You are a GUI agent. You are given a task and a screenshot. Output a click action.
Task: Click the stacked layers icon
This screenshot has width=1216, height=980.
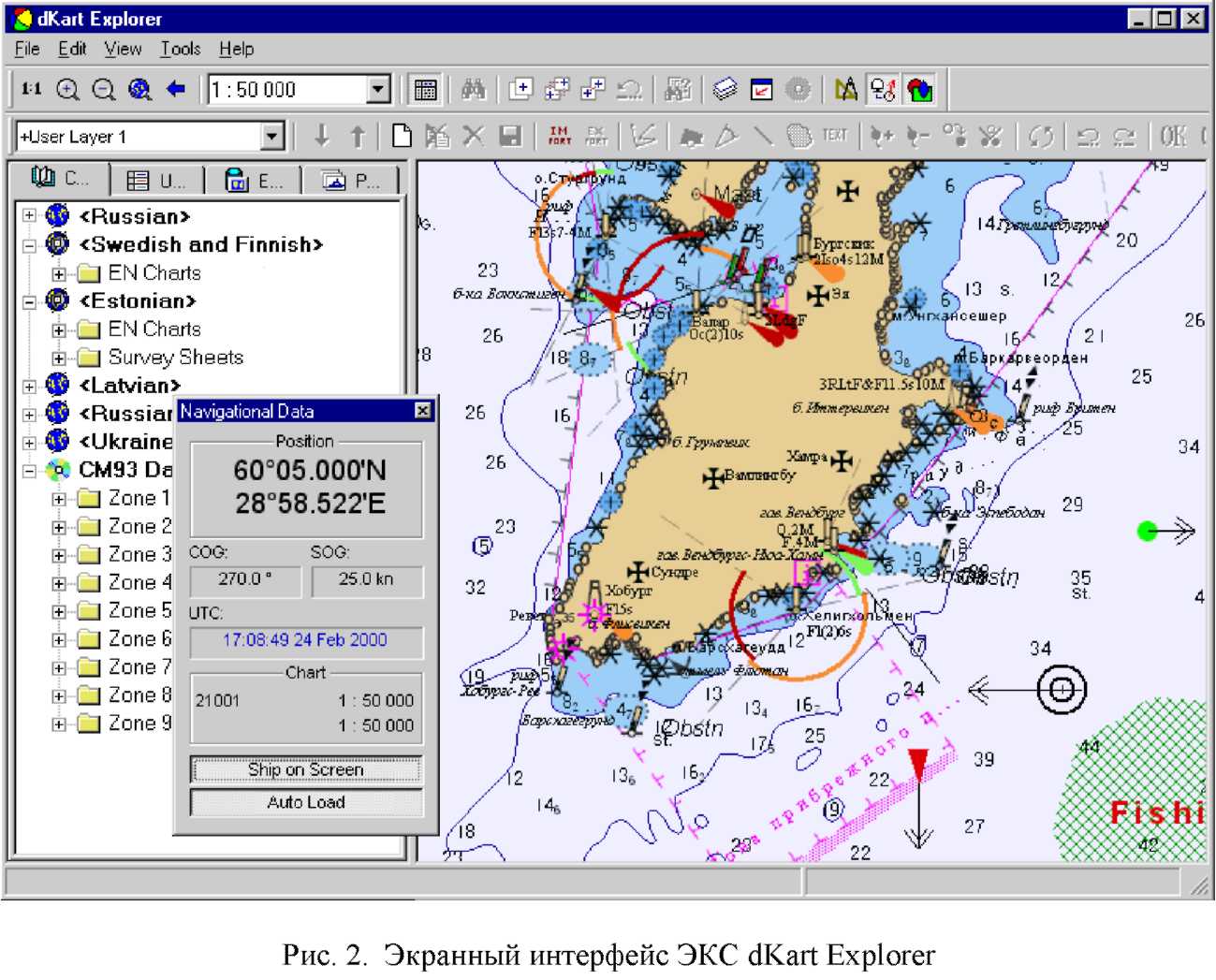[725, 89]
